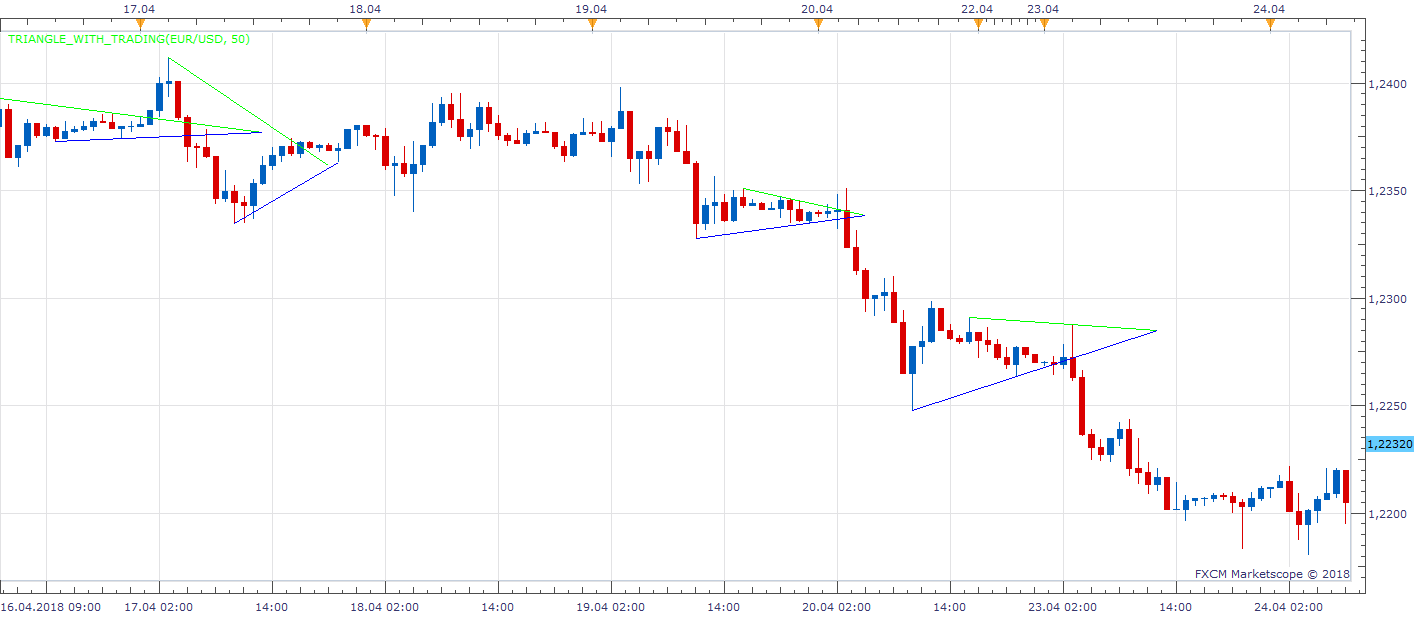
Task: Click the current price tag 1,22320
Action: click(x=1388, y=443)
